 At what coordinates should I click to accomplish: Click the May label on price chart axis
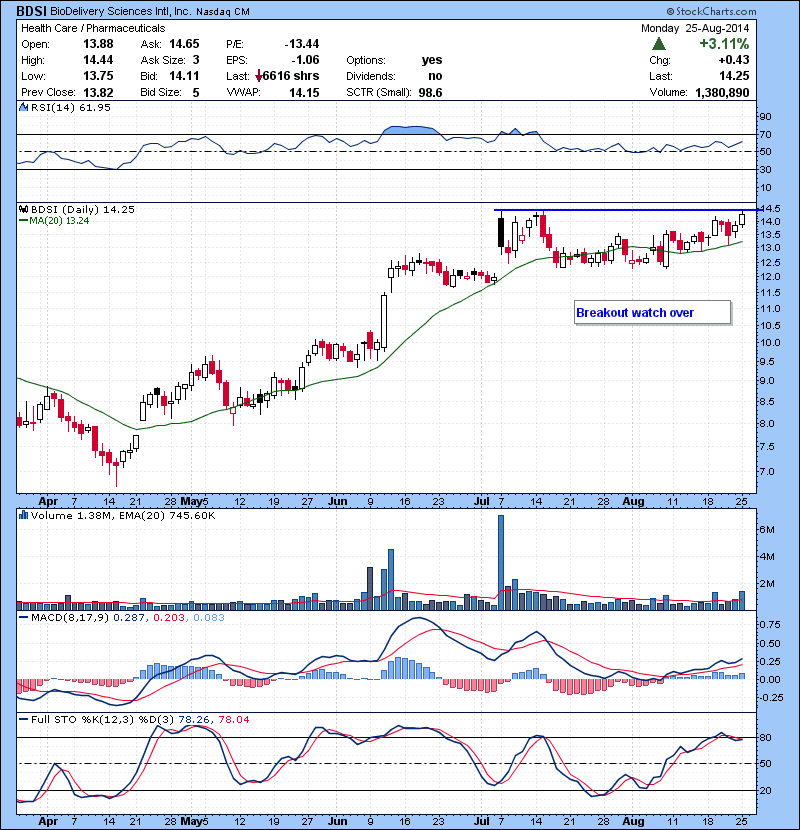coord(191,501)
